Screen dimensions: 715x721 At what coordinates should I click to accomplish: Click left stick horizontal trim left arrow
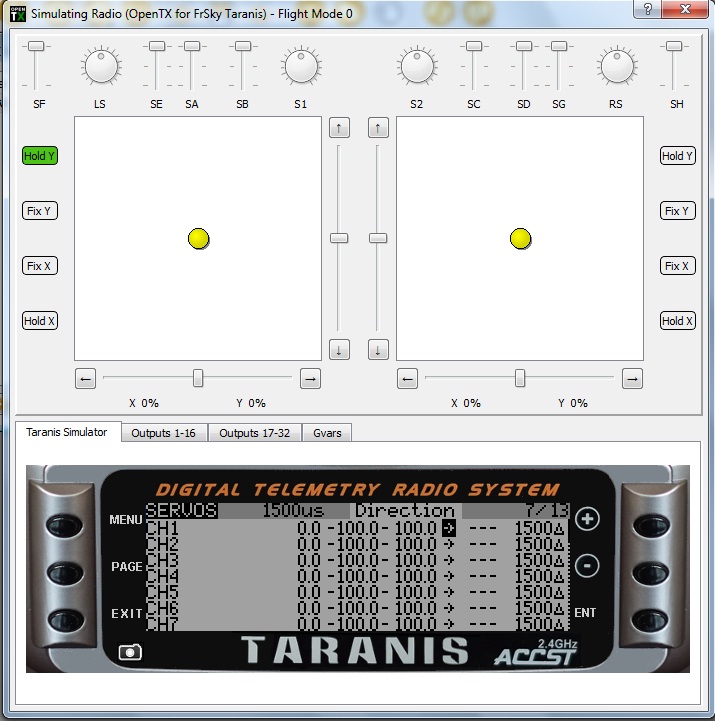tap(86, 379)
